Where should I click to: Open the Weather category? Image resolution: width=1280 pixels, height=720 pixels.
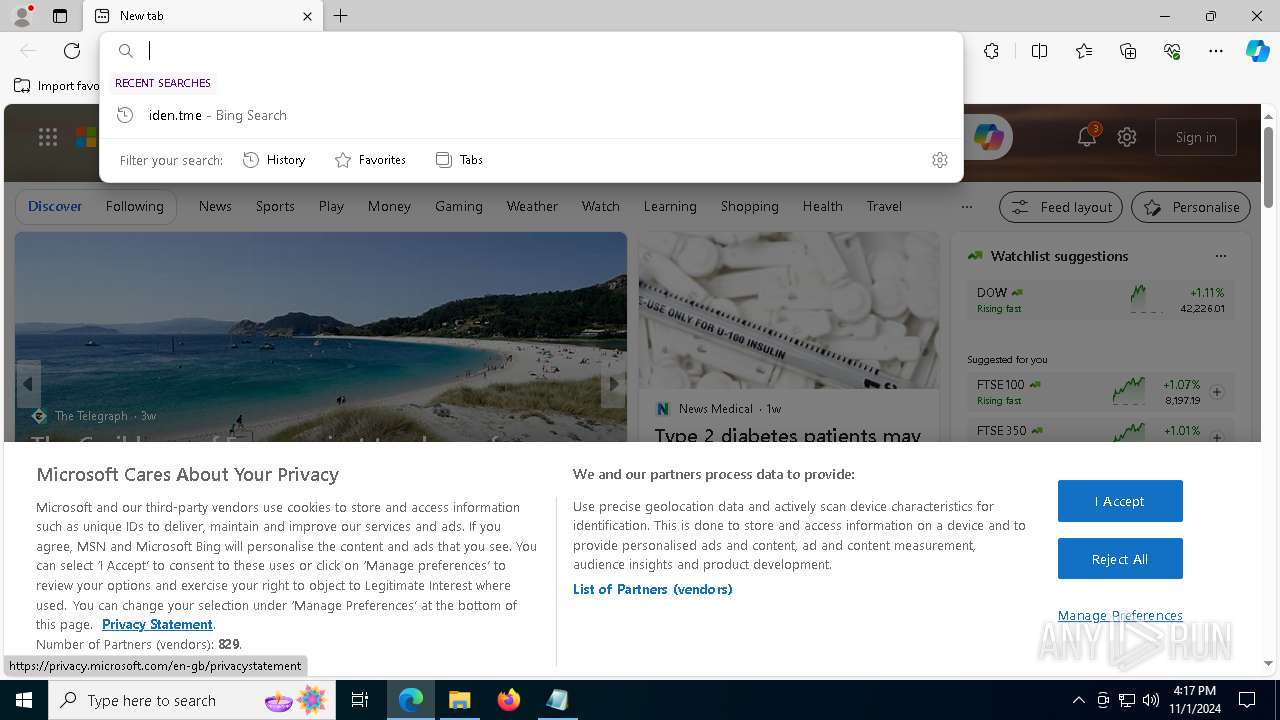point(532,206)
